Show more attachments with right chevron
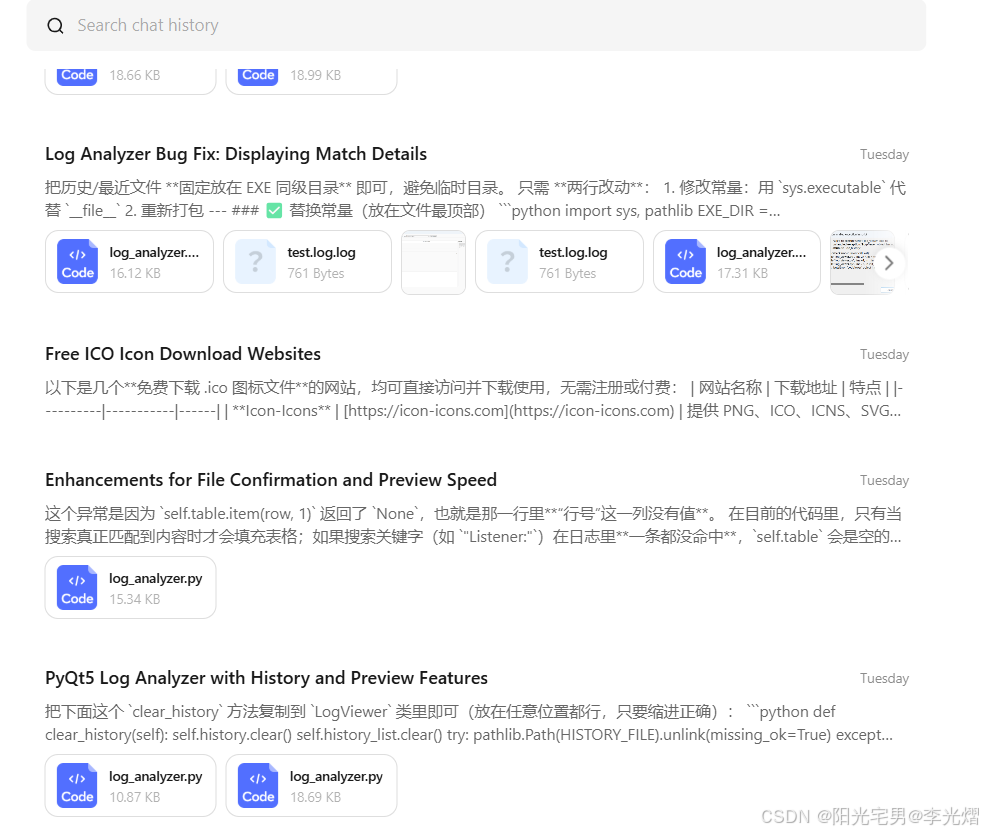 point(888,263)
